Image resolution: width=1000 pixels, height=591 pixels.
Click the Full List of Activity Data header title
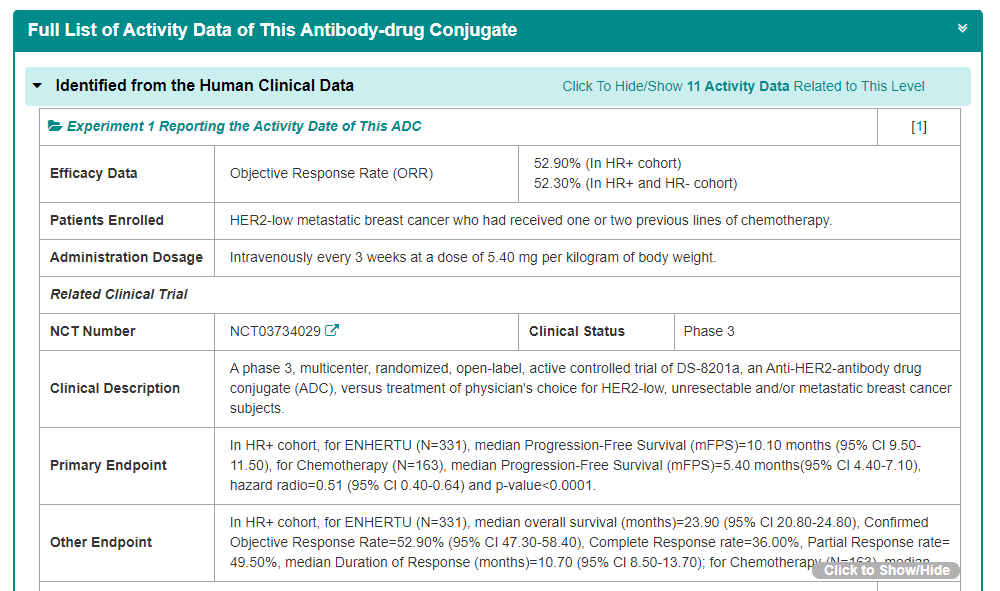click(272, 30)
